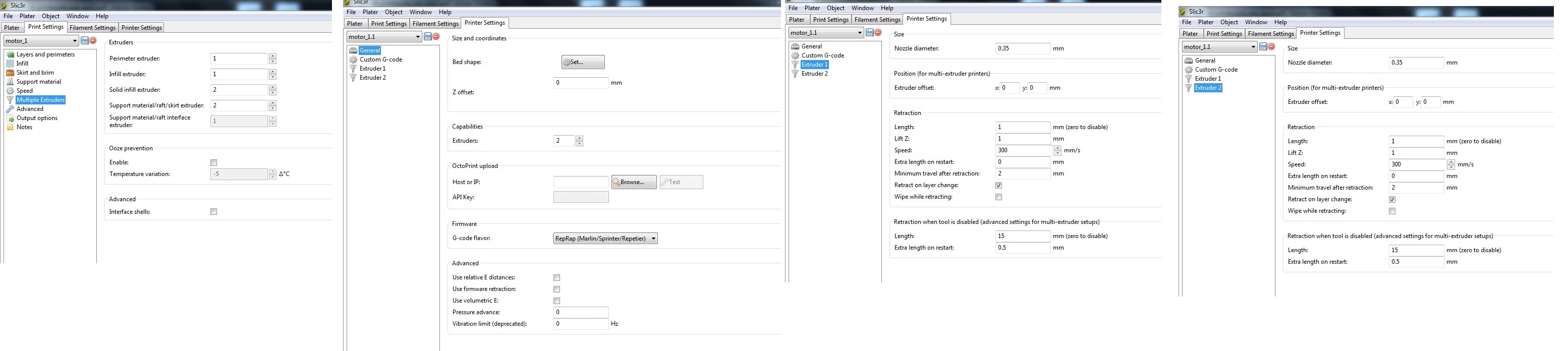Click the Z offset input field
The width and height of the screenshot is (1568, 351).
[x=581, y=83]
